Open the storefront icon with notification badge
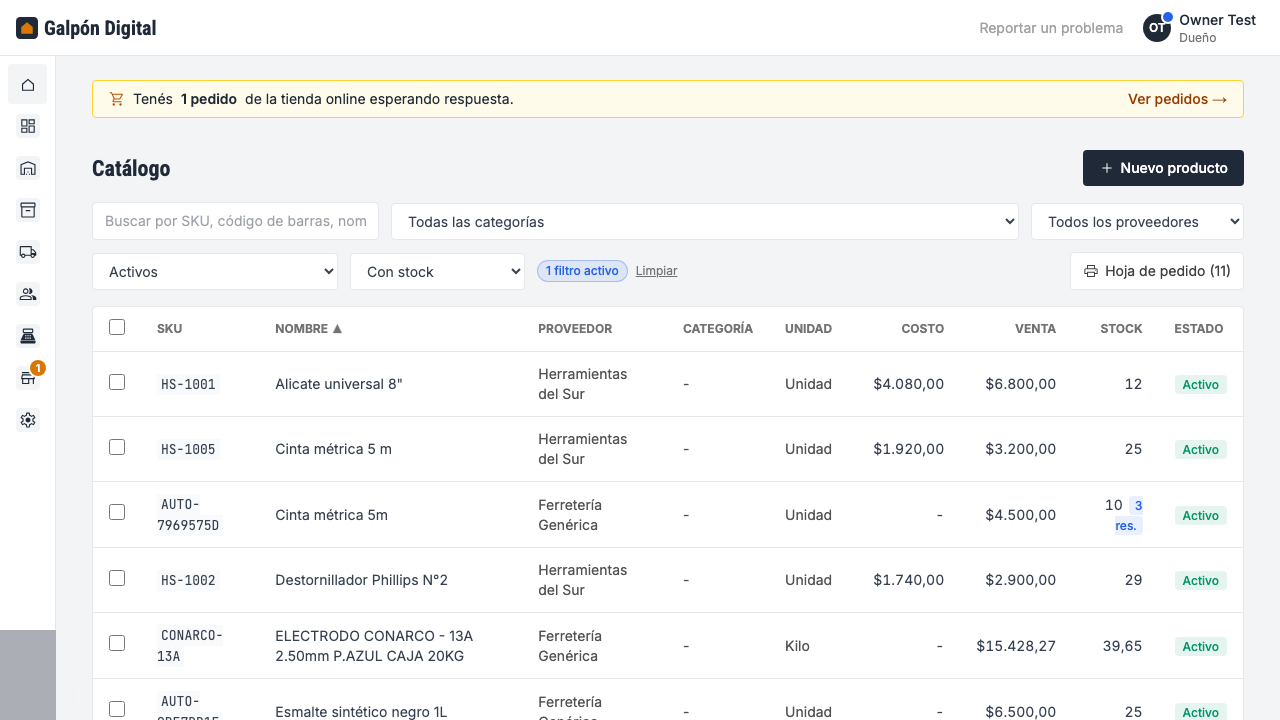The image size is (1280, 720). point(28,378)
